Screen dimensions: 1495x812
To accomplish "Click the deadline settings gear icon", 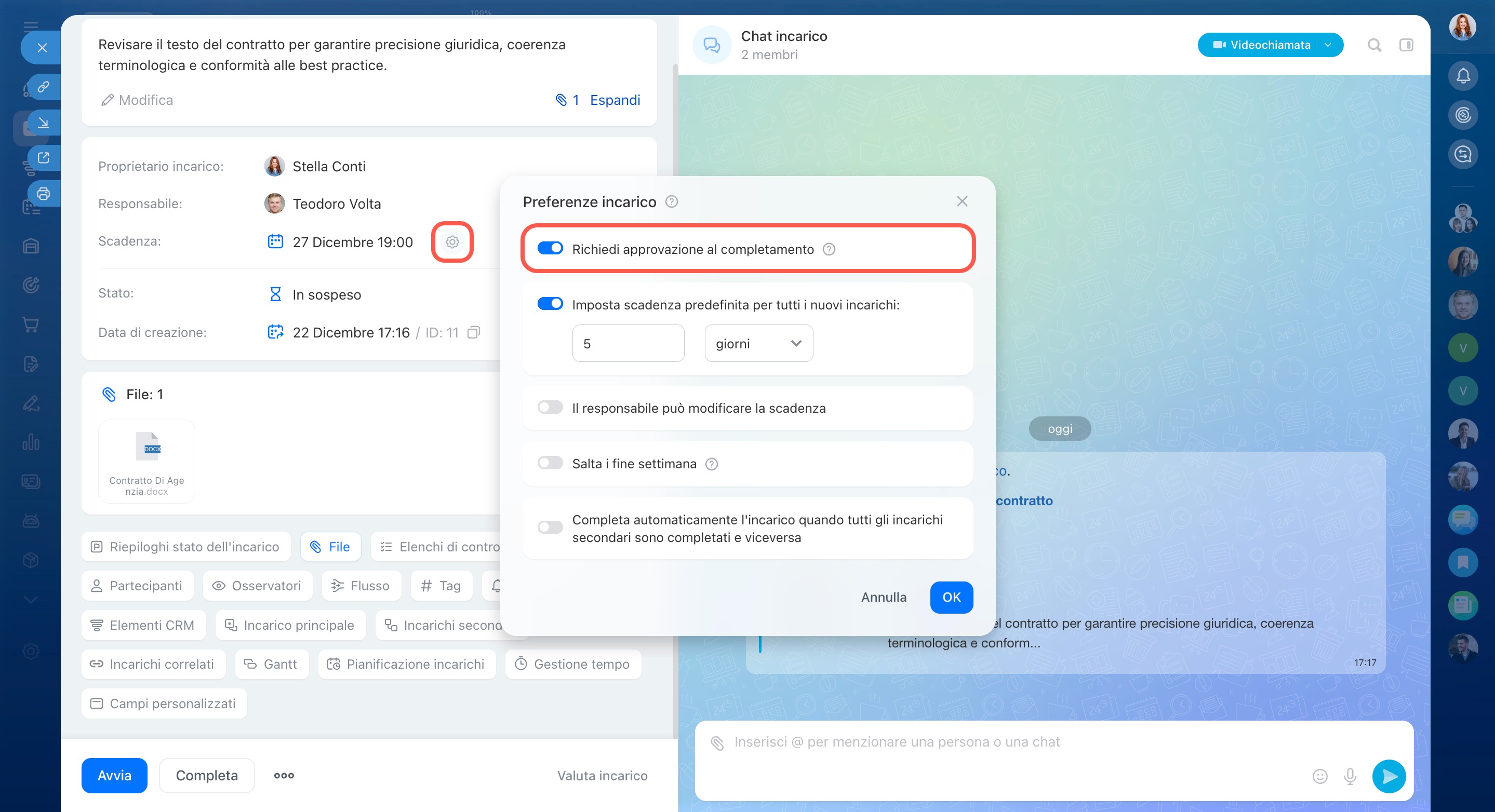I will tap(452, 242).
